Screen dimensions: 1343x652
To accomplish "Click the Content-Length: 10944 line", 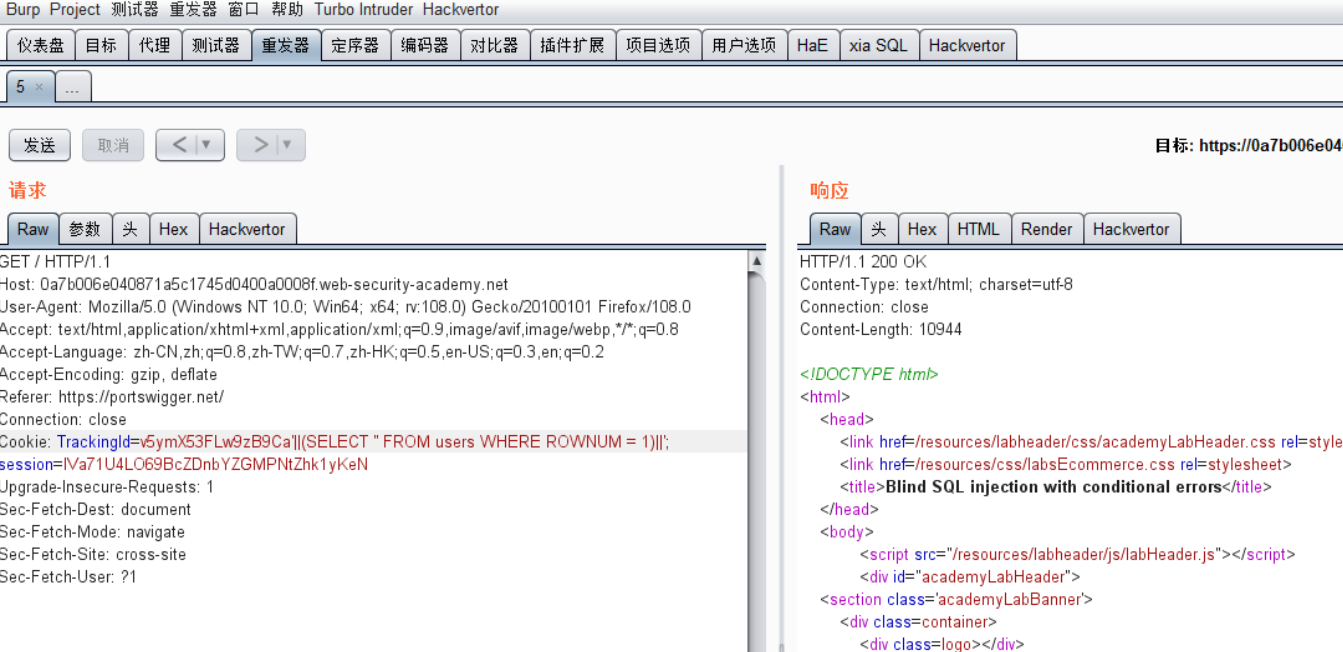I will click(x=881, y=329).
